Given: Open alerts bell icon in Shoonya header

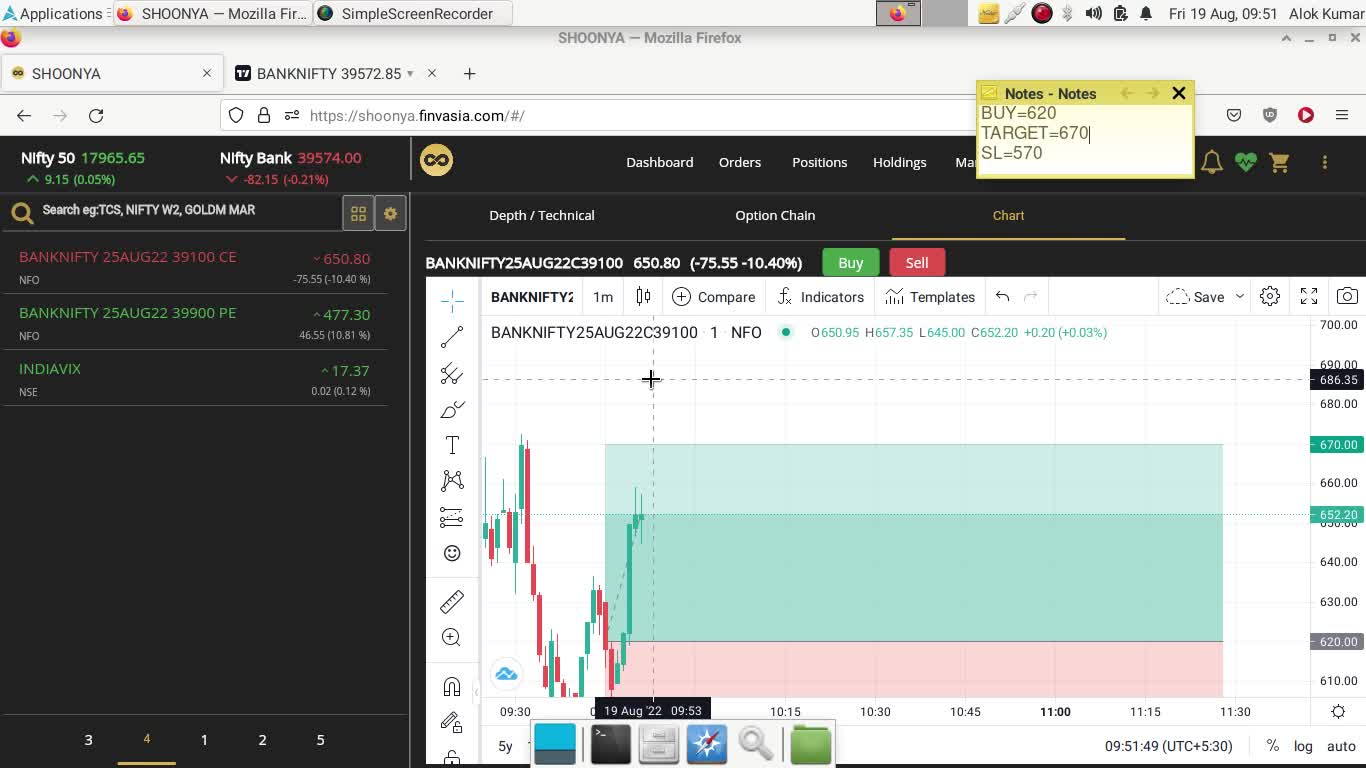Looking at the screenshot, I should pyautogui.click(x=1212, y=162).
